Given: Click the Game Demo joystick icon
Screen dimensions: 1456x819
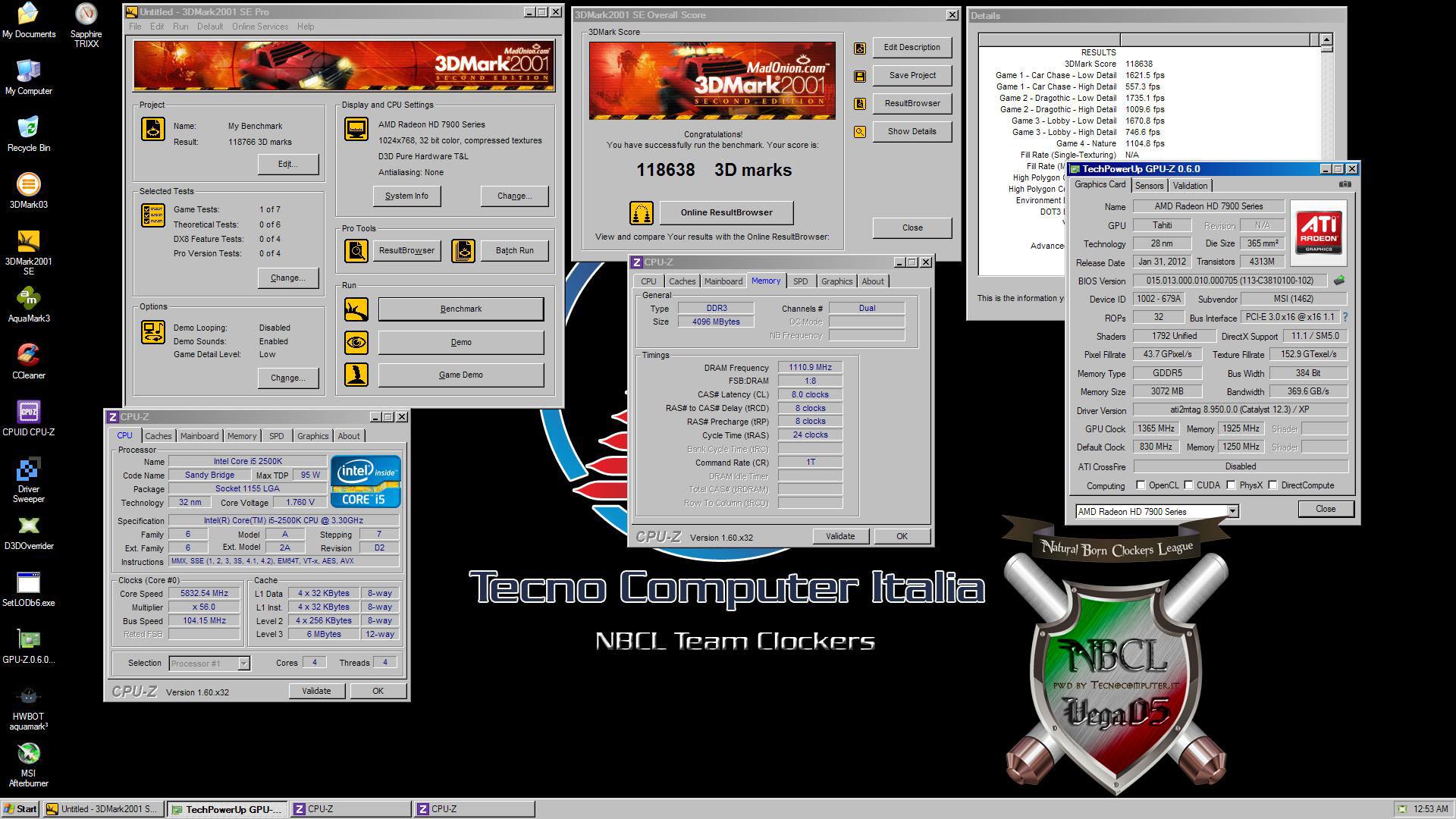Looking at the screenshot, I should [356, 375].
